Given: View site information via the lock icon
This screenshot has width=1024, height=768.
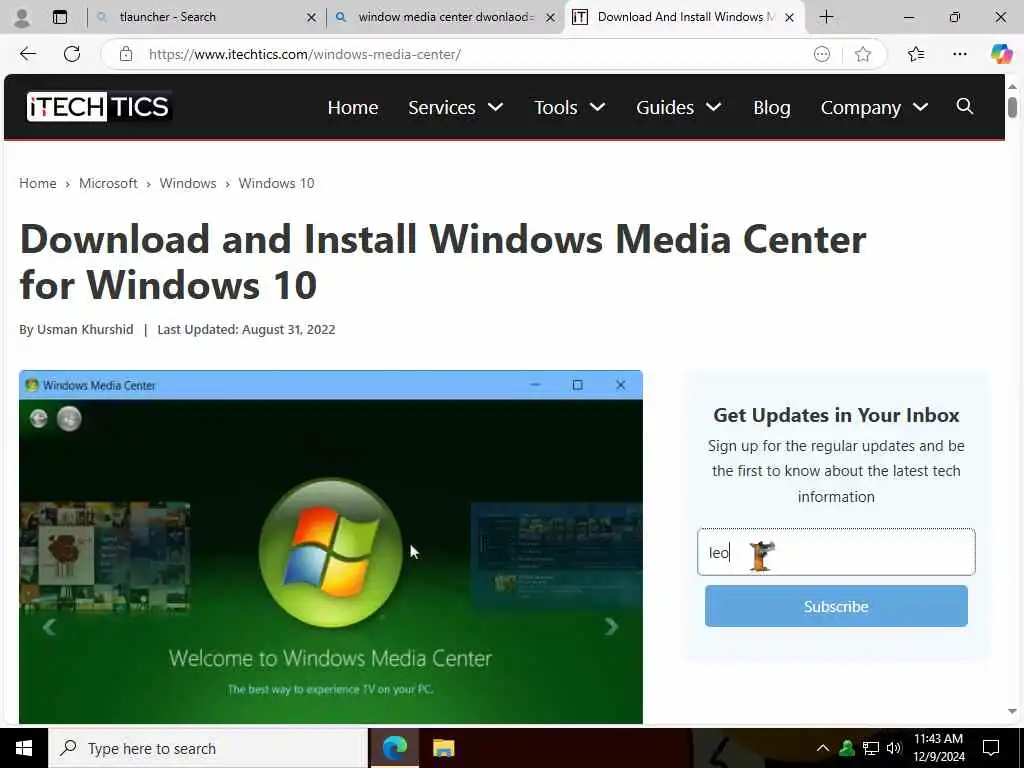Looking at the screenshot, I should click(x=126, y=54).
